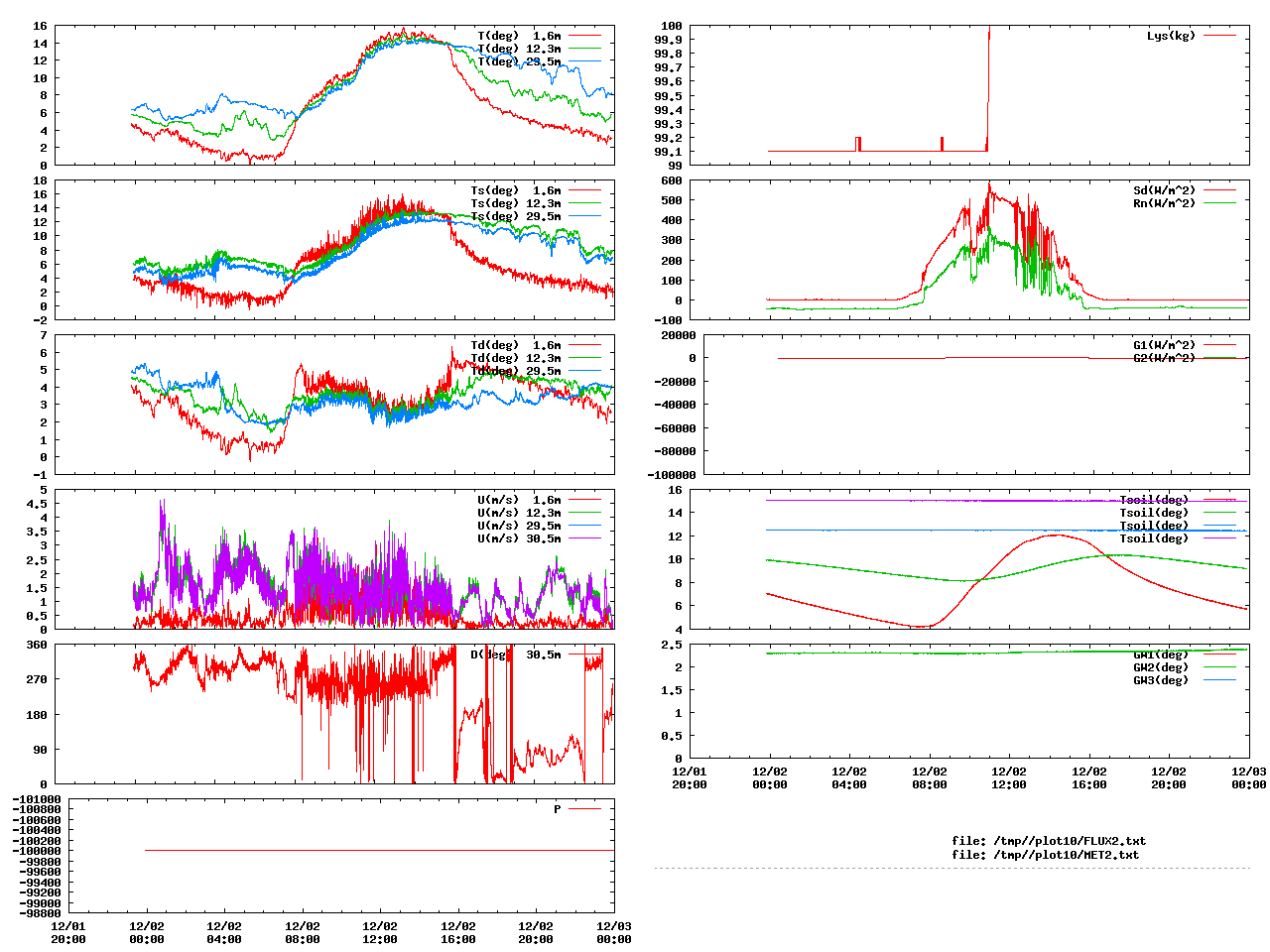Select the "G2(W/m^2)" legend entry

1165,358
